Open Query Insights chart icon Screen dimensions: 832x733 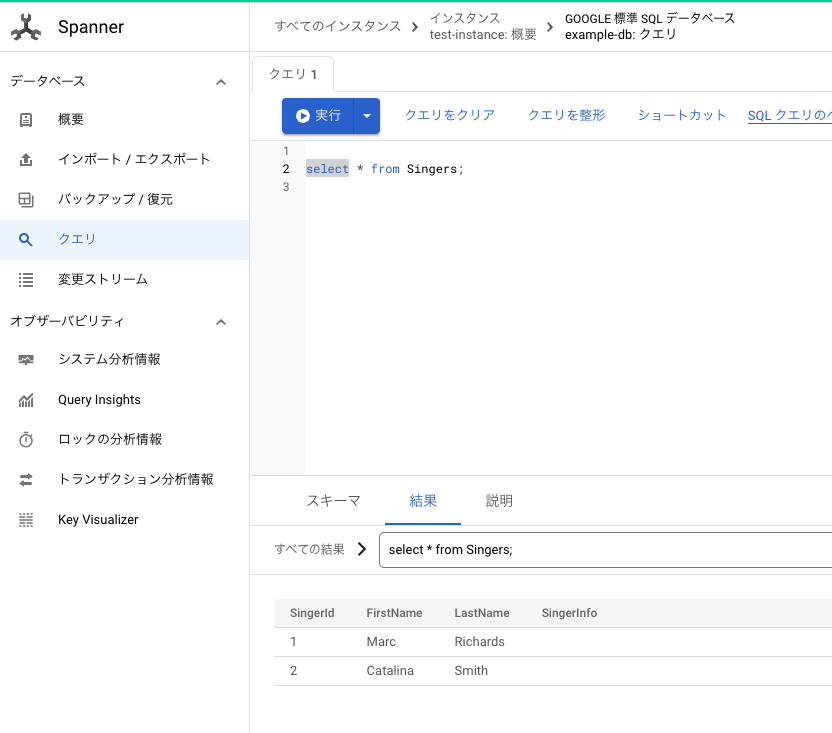tap(25, 400)
